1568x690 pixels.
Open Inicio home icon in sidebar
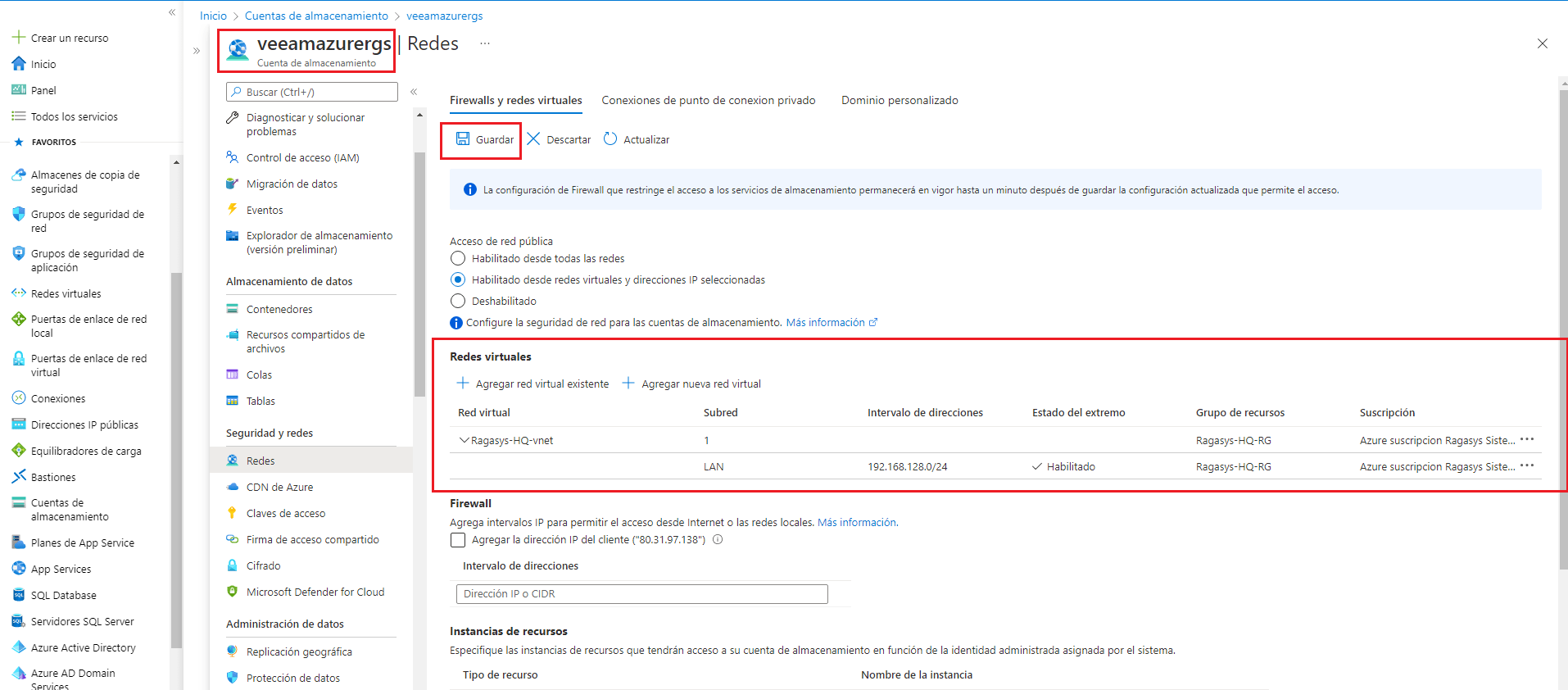pyautogui.click(x=18, y=63)
